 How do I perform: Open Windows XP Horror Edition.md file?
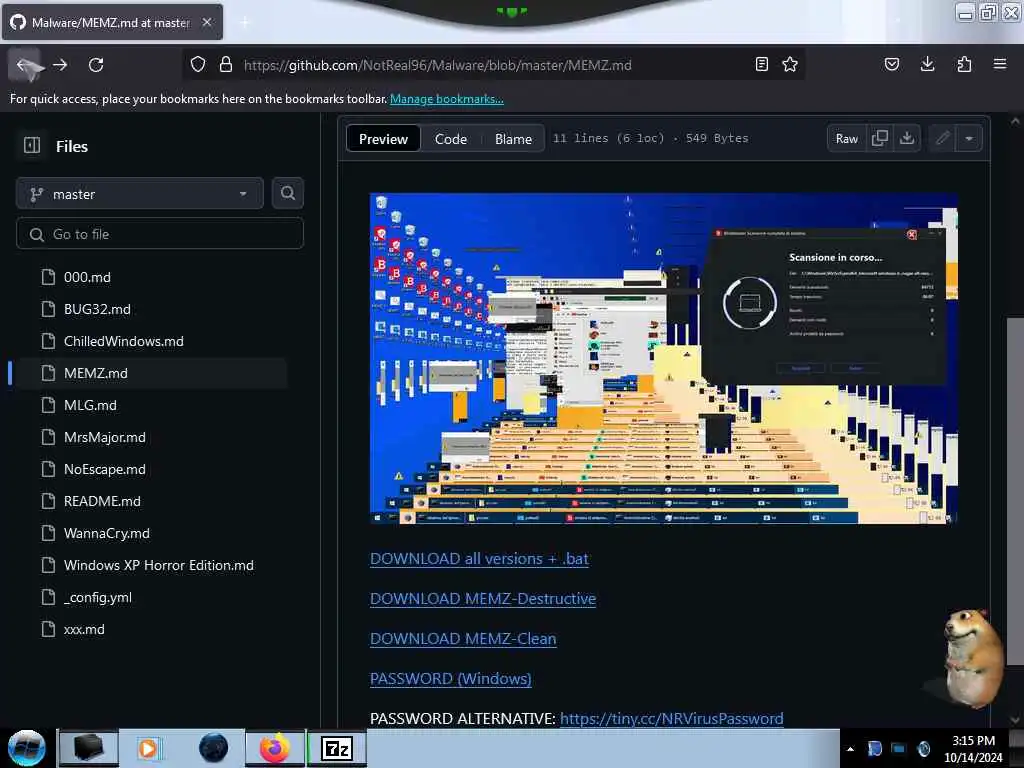[159, 565]
